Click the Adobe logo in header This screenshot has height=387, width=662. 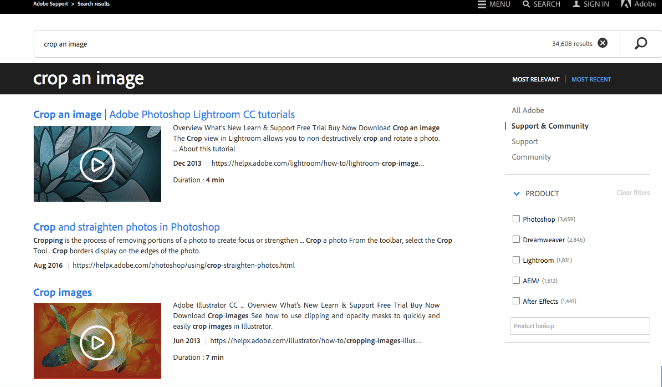pyautogui.click(x=626, y=4)
